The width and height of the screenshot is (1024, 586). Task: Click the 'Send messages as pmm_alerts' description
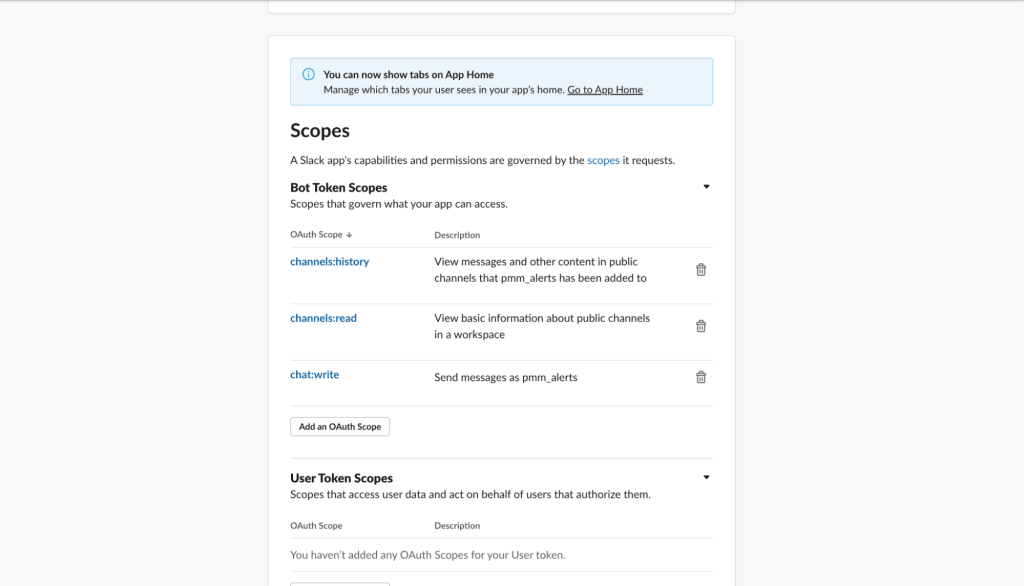click(x=506, y=378)
